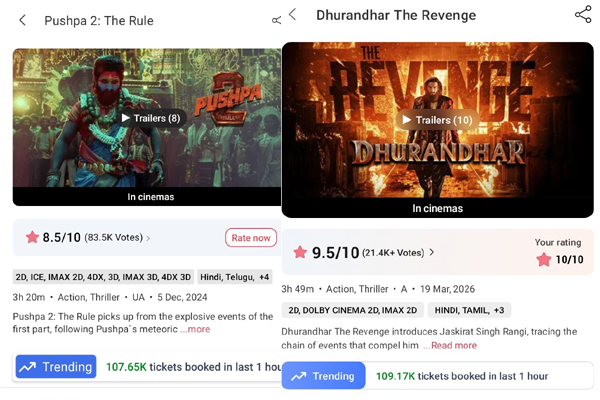Share Pushpa 2: The Rule movie
This screenshot has width=600, height=400.
pos(276,20)
